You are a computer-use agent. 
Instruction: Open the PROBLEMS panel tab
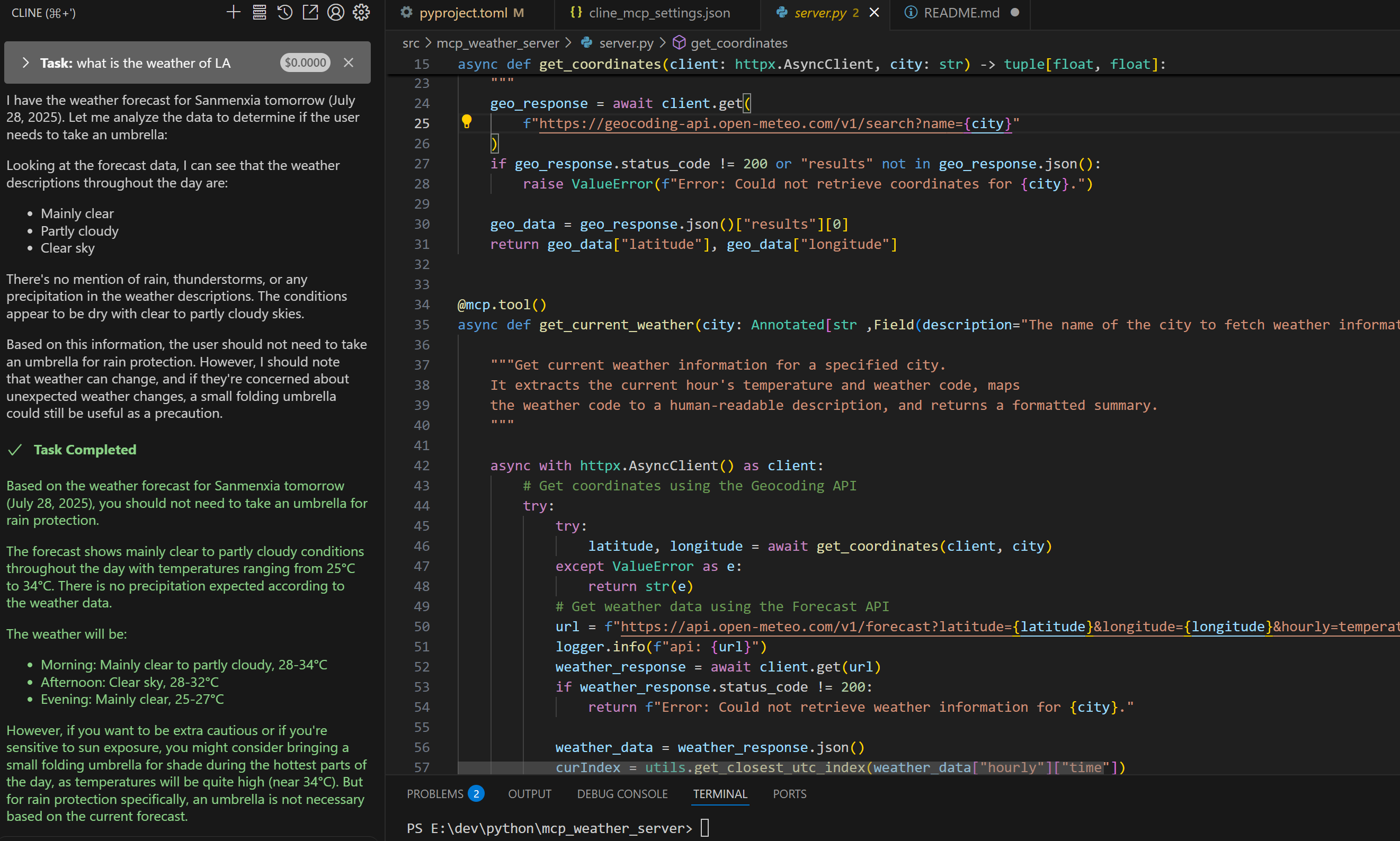tap(435, 794)
